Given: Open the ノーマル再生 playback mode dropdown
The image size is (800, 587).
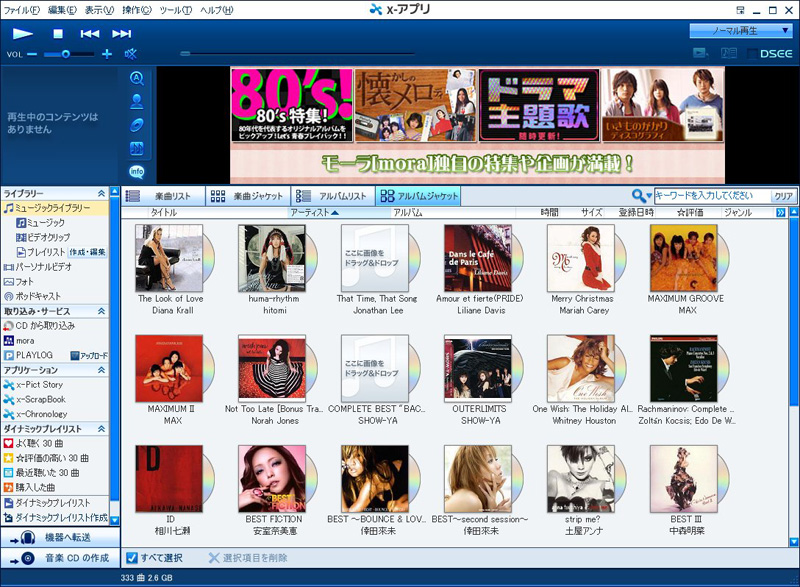Looking at the screenshot, I should click(740, 31).
